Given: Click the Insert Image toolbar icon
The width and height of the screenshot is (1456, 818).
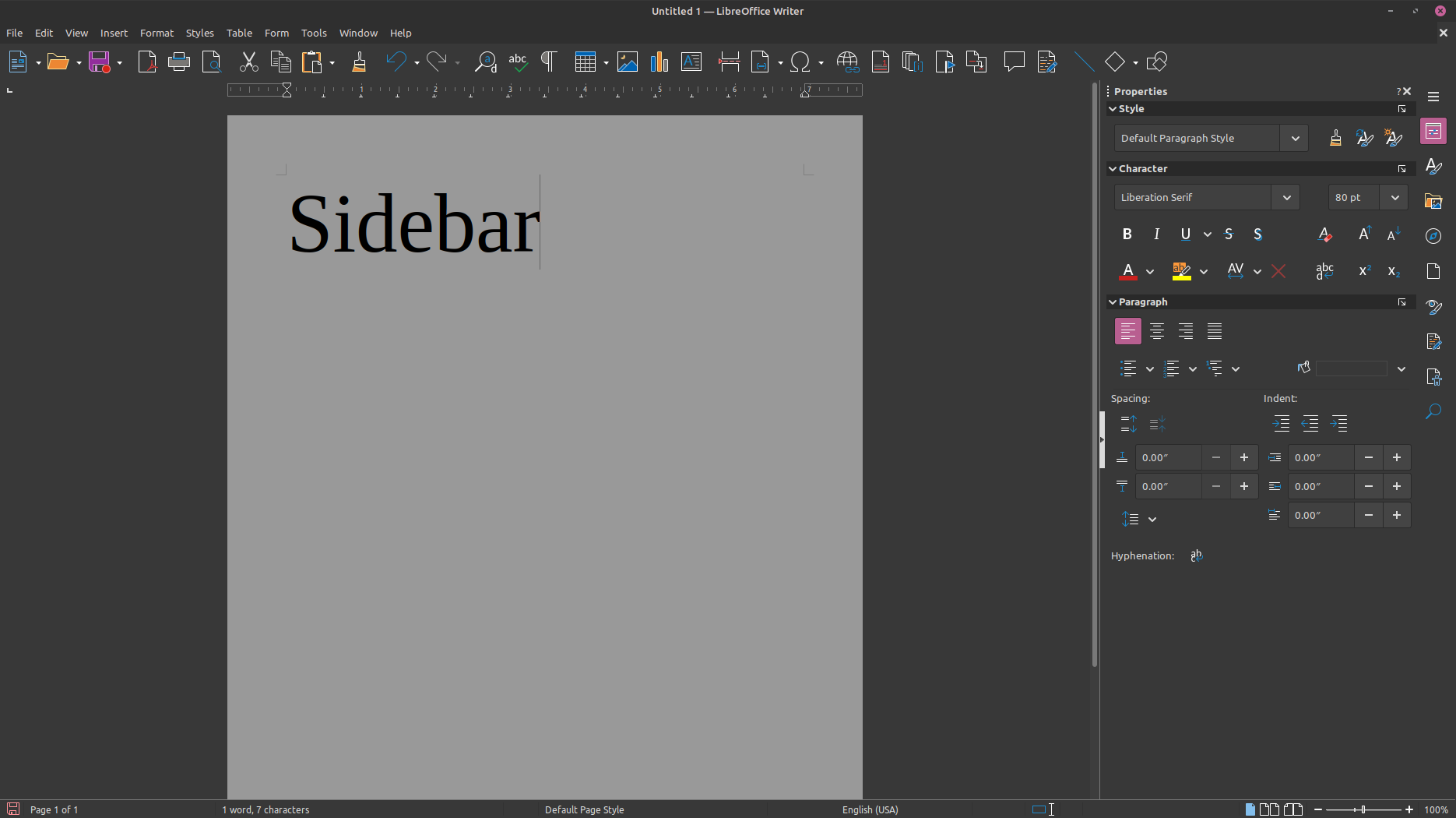Looking at the screenshot, I should (627, 62).
